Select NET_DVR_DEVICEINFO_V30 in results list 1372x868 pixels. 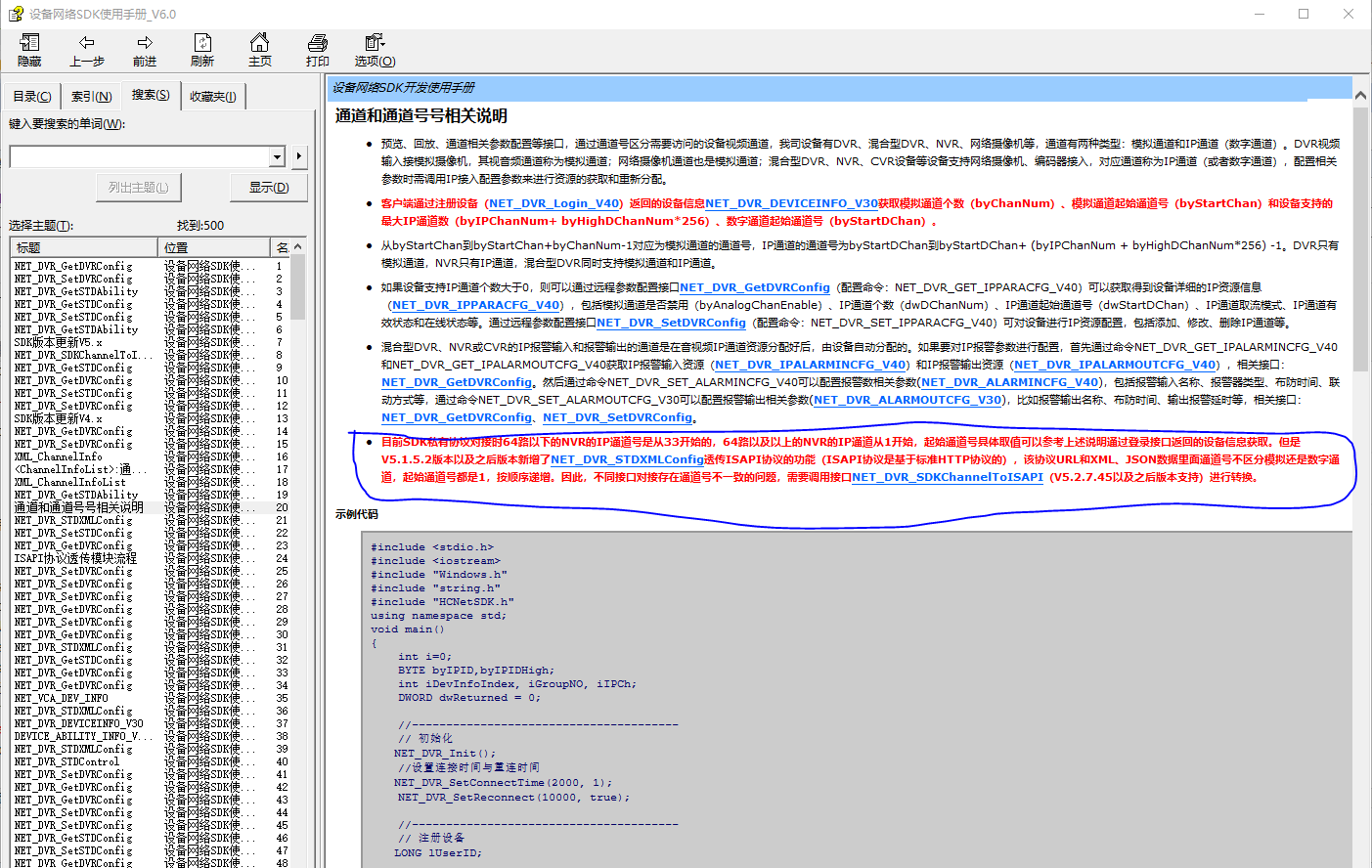point(78,723)
